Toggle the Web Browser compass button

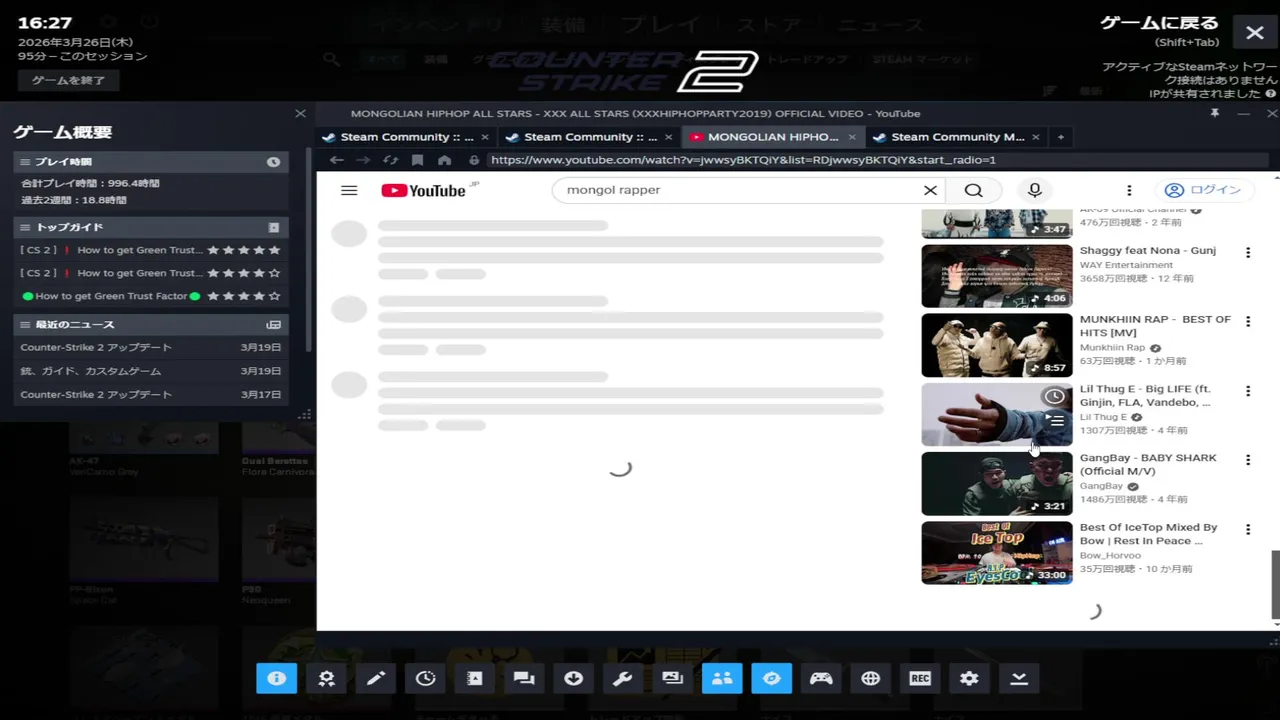point(772,678)
